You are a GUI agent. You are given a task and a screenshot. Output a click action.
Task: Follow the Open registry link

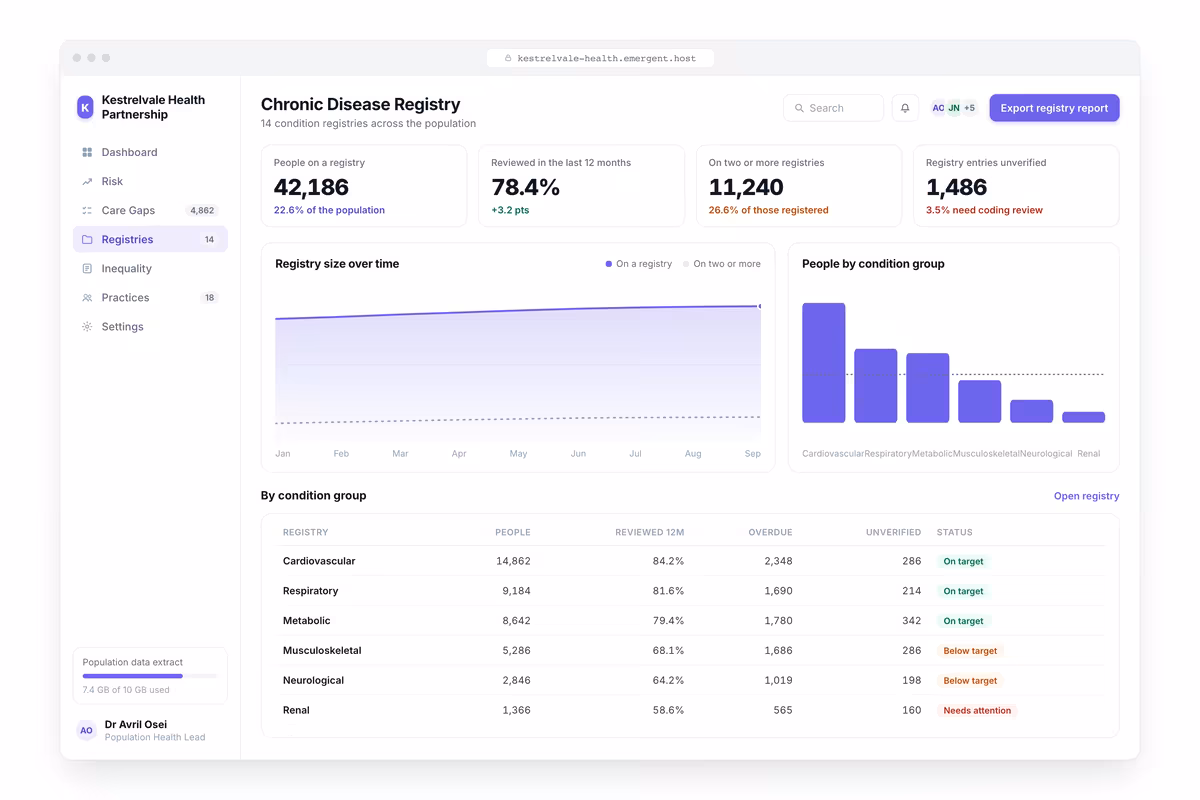click(x=1086, y=496)
